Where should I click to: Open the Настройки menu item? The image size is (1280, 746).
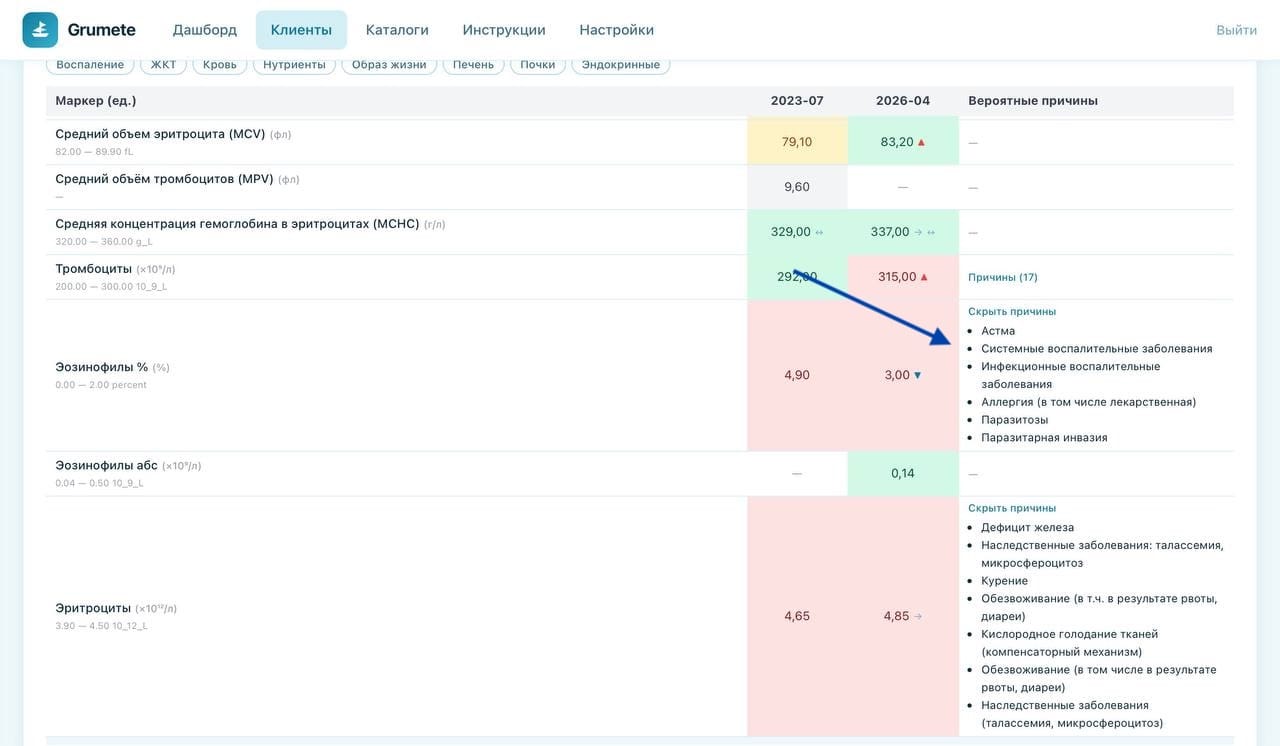pyautogui.click(x=617, y=30)
